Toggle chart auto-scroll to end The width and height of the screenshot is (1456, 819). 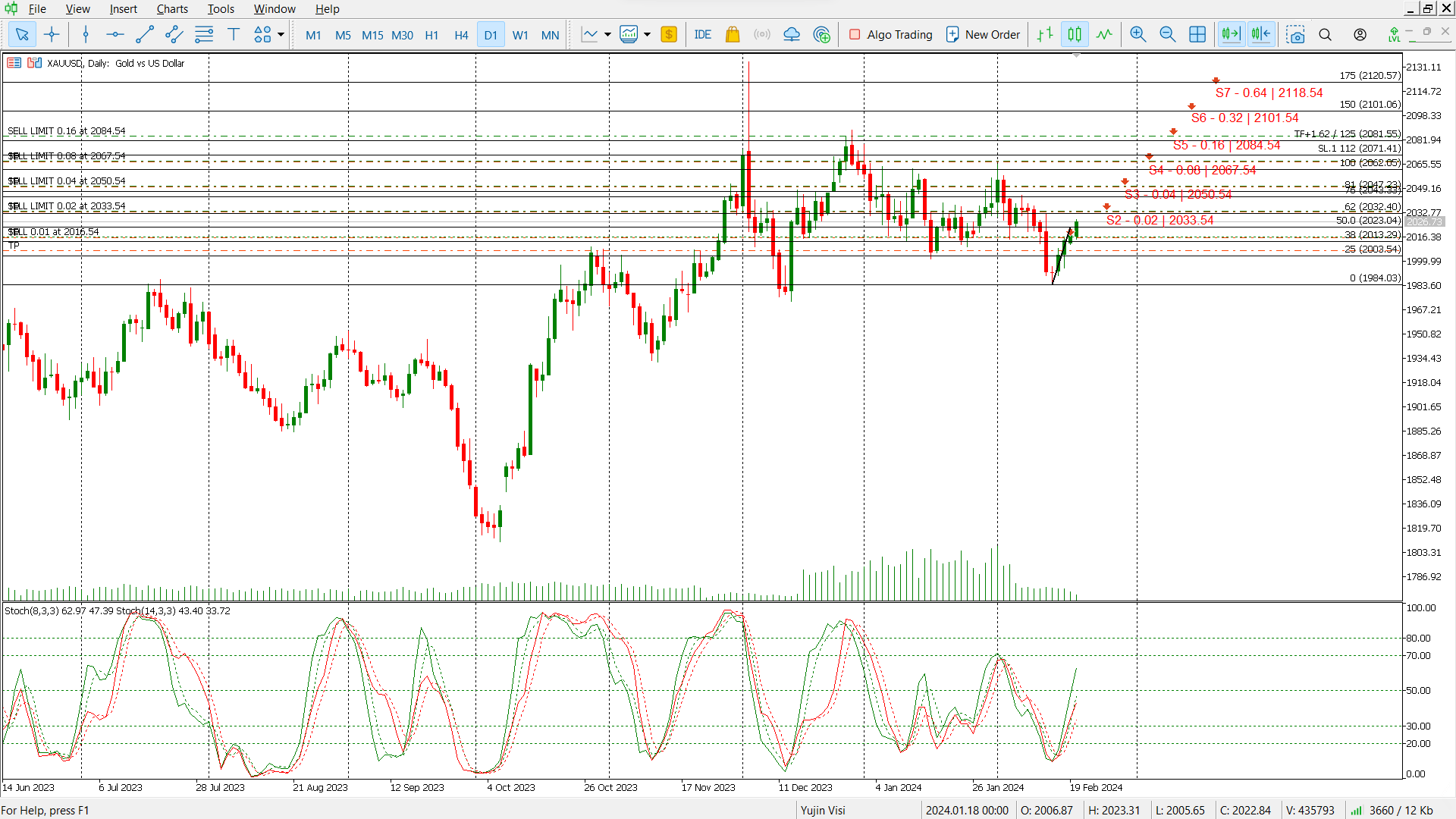click(x=1232, y=34)
